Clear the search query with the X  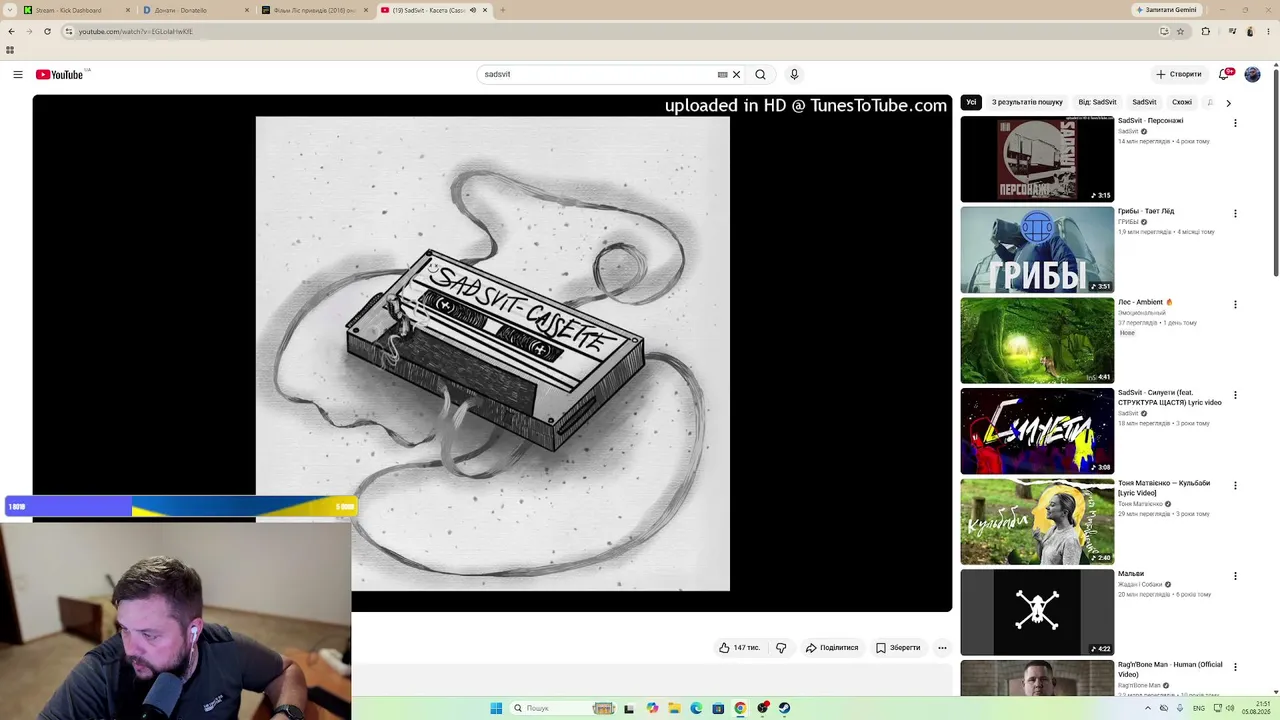point(737,74)
